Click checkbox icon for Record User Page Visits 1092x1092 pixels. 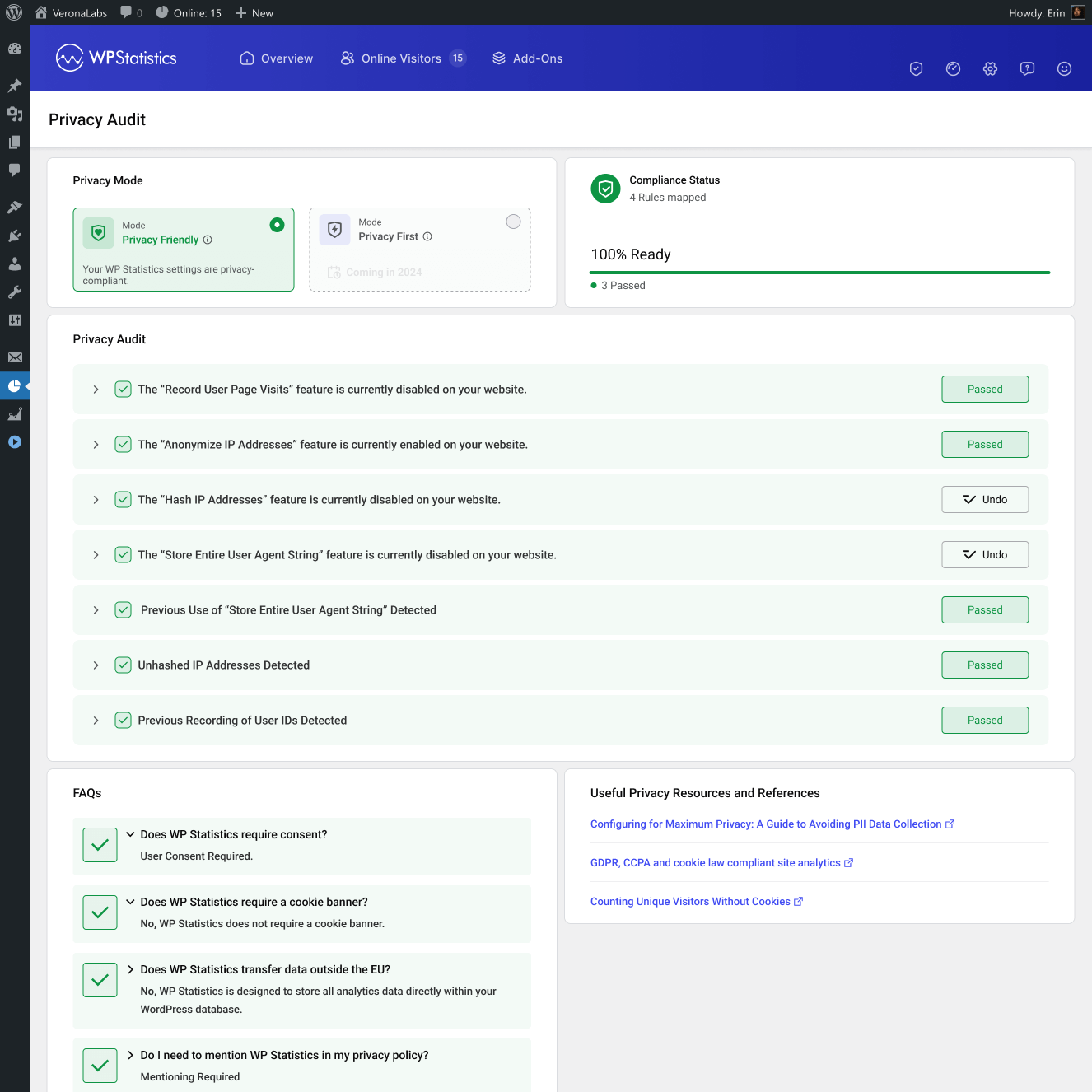pos(123,390)
